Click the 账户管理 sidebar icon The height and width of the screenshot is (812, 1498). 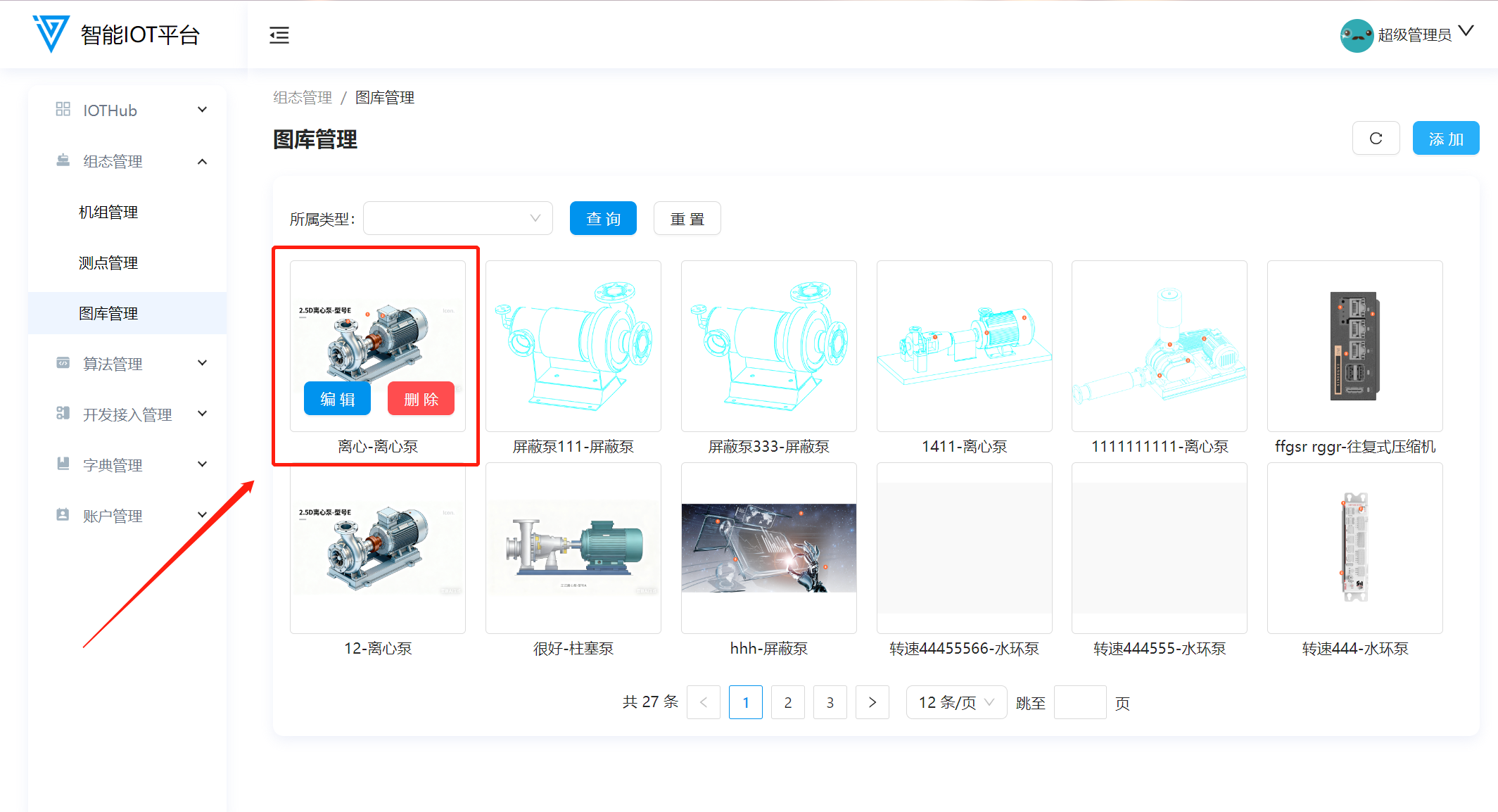click(x=63, y=515)
